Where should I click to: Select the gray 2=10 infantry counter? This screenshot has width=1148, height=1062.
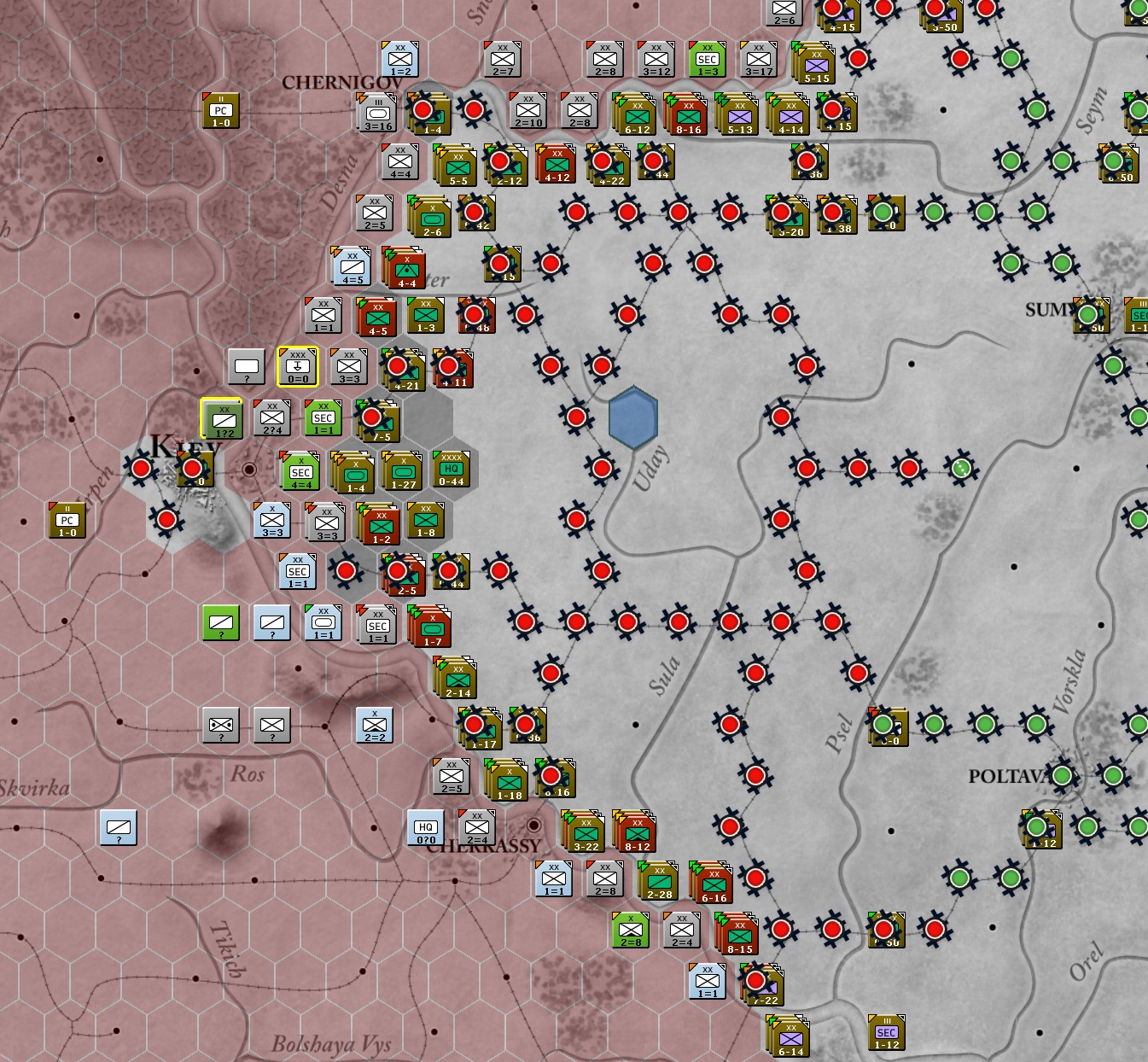(528, 110)
